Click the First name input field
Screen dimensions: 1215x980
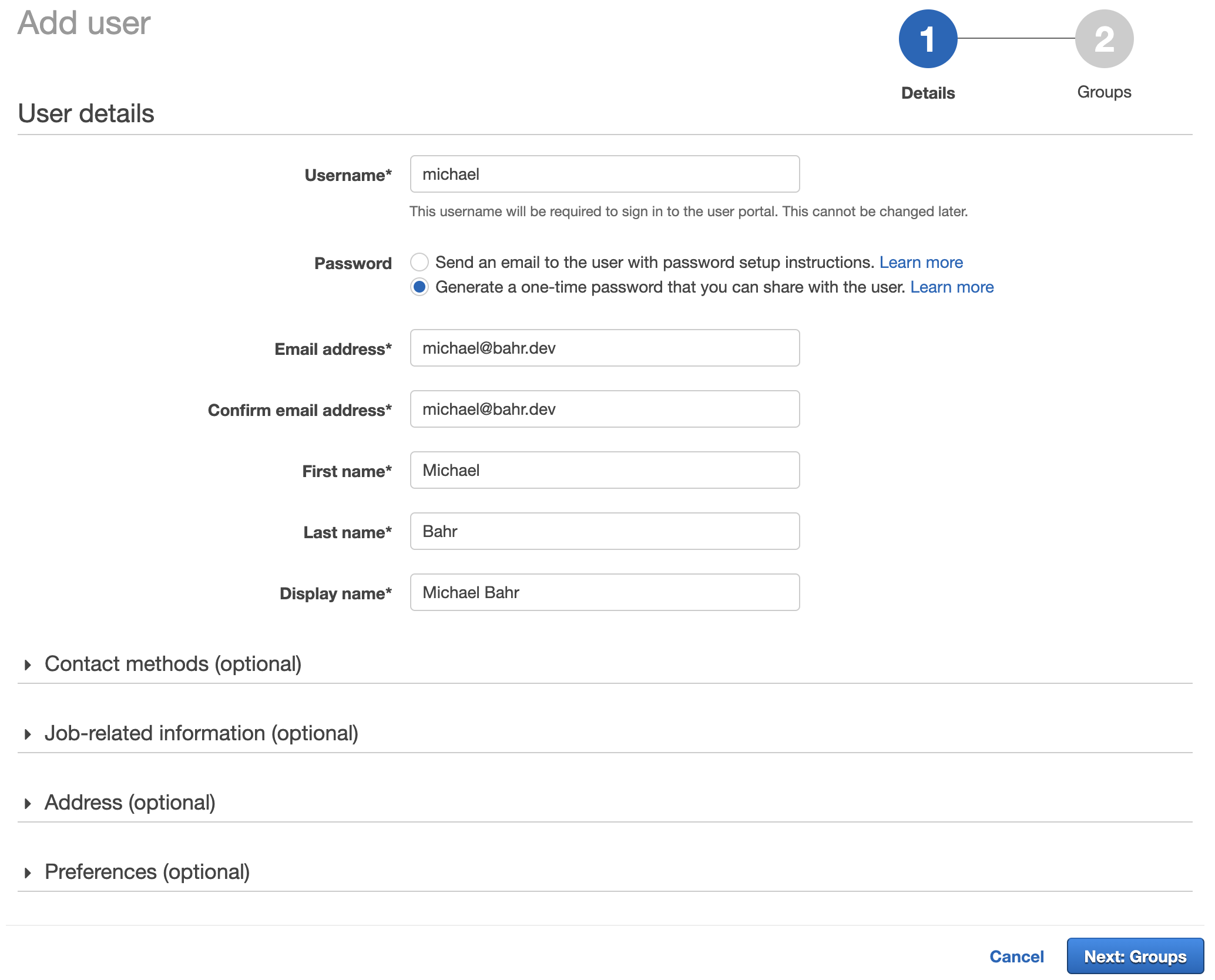click(605, 470)
